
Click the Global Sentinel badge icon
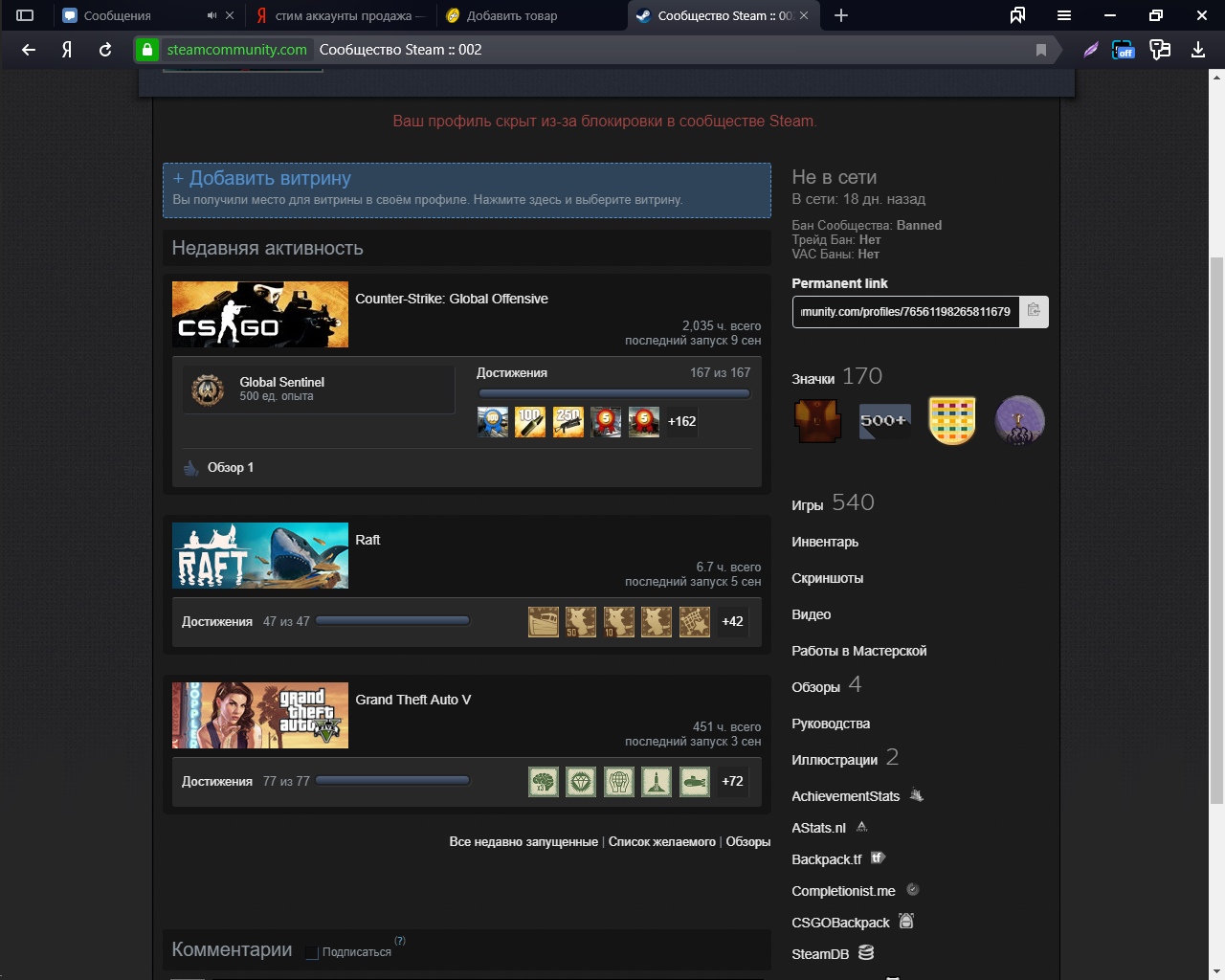208,389
